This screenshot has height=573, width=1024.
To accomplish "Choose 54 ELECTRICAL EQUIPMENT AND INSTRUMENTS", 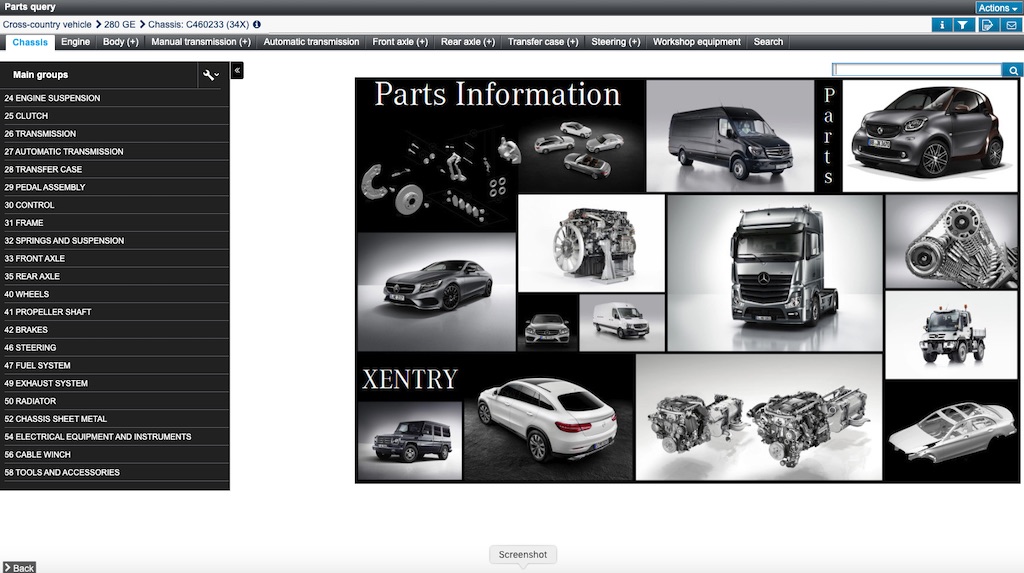I will [97, 437].
